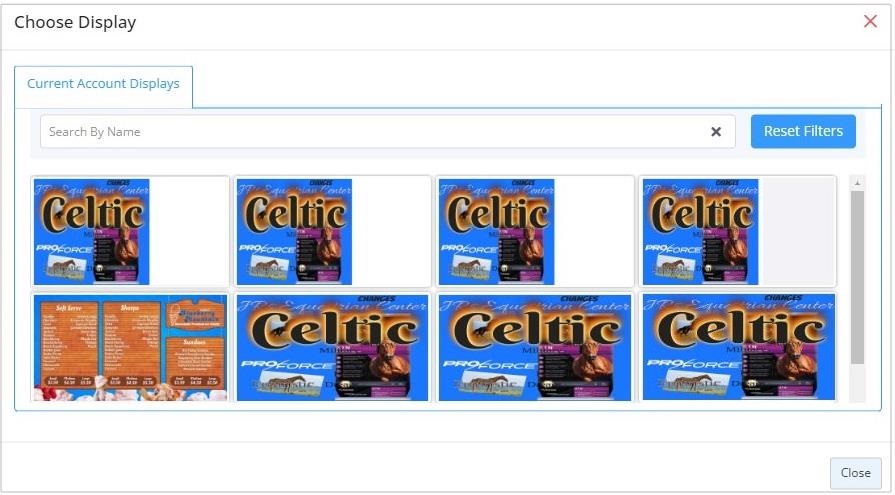Close the Choose Display dialog via red X
Screen dimensions: 895x495
click(870, 22)
